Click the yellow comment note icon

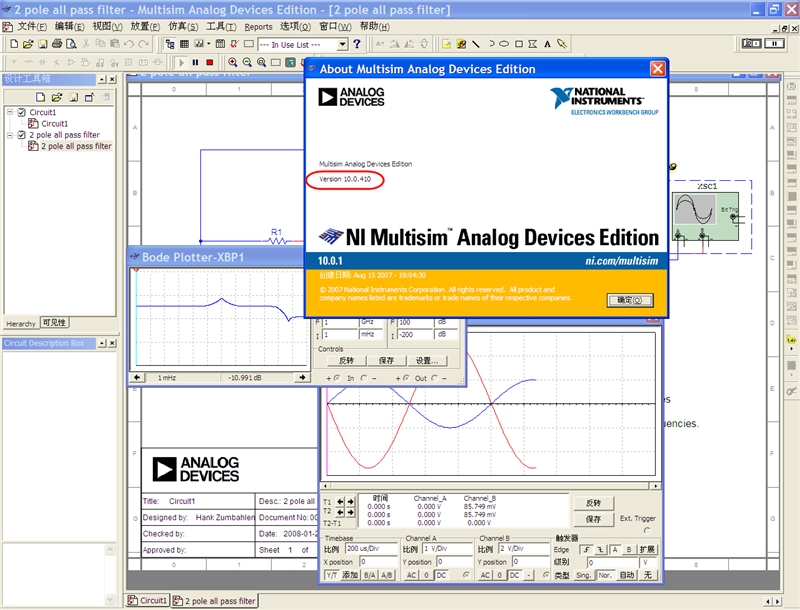click(446, 44)
